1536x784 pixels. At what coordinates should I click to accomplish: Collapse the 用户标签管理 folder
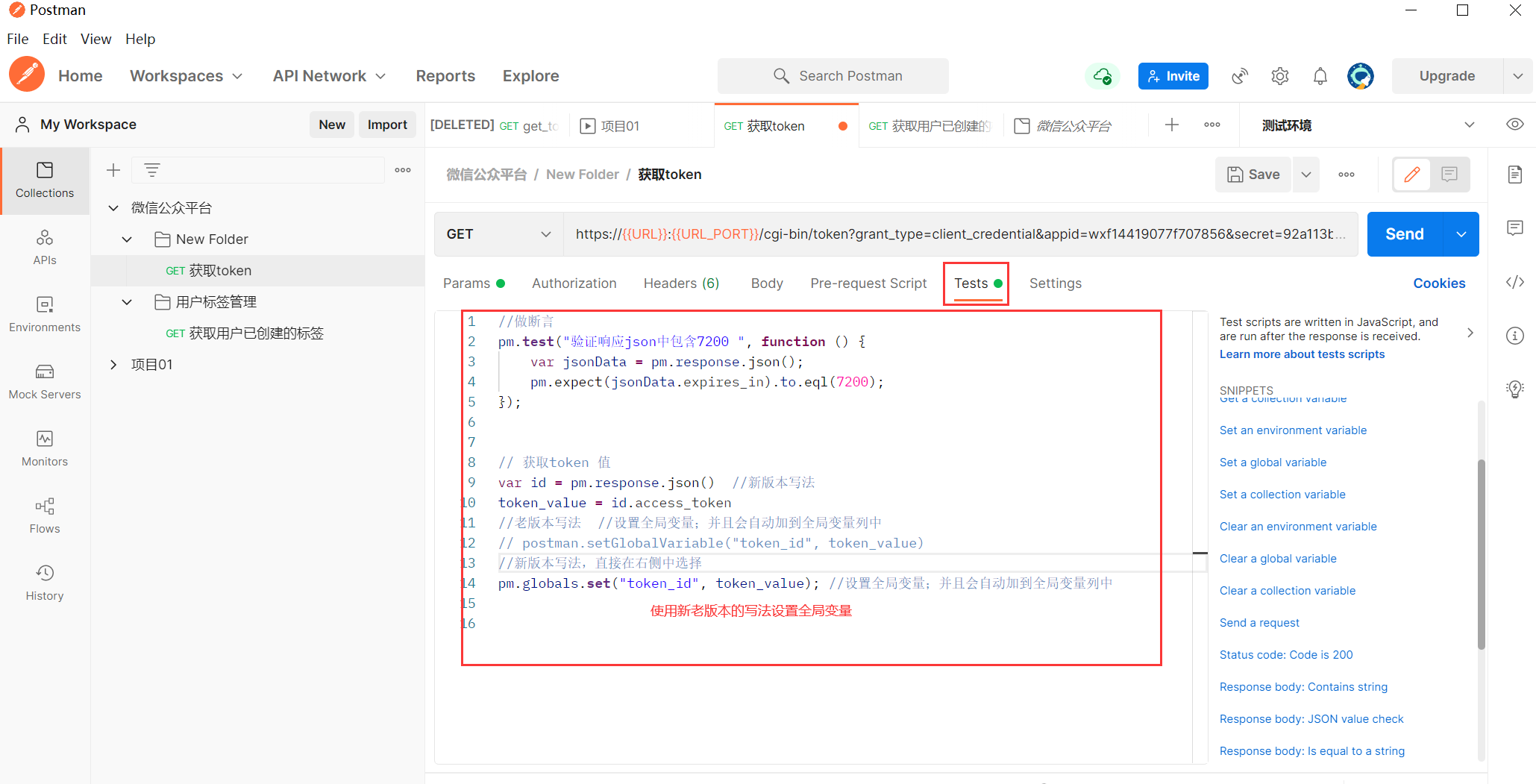127,302
